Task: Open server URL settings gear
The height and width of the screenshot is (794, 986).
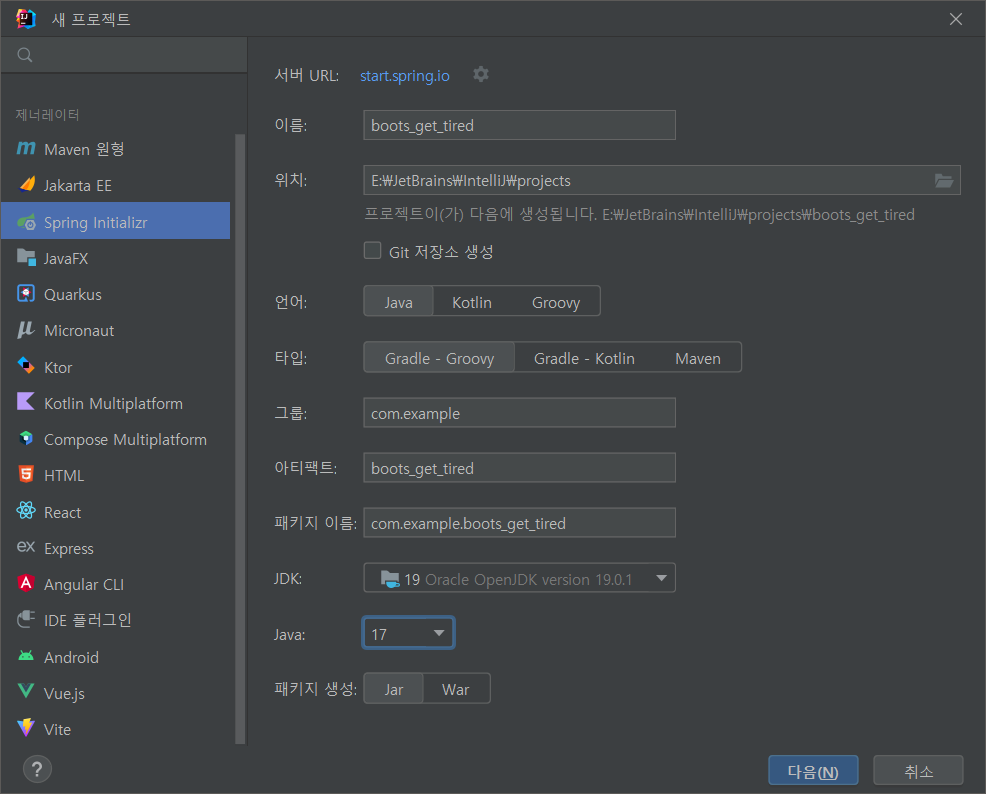Action: (x=481, y=74)
